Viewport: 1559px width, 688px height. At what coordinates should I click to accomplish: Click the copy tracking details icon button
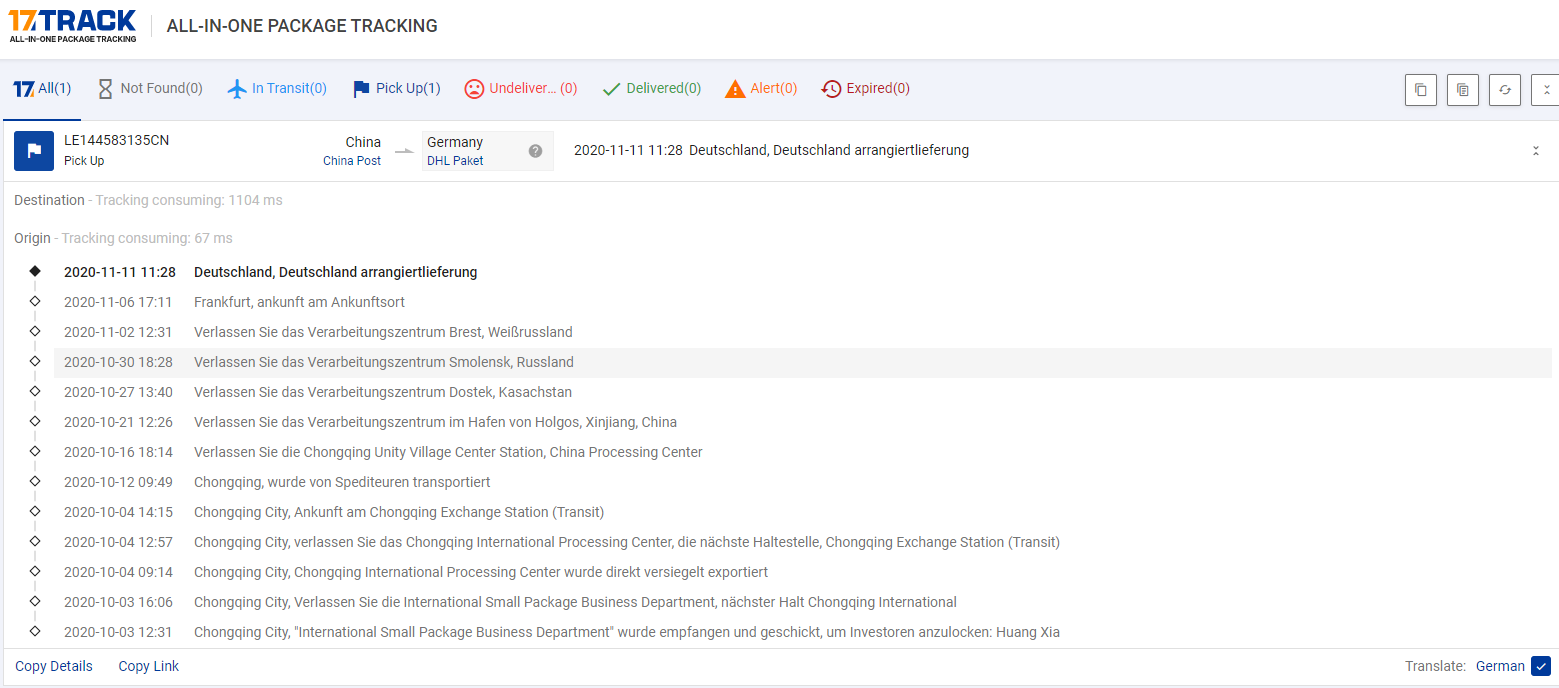pyautogui.click(x=1462, y=89)
